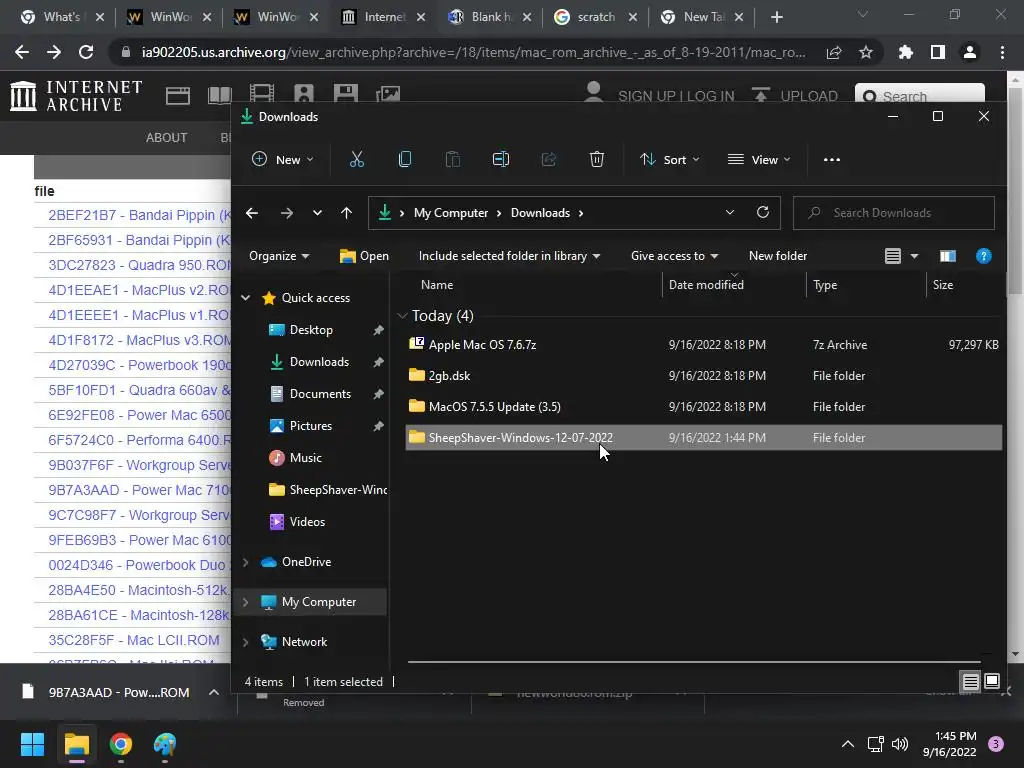1024x768 pixels.
Task: Bookmark this page with star icon
Action: 866,52
